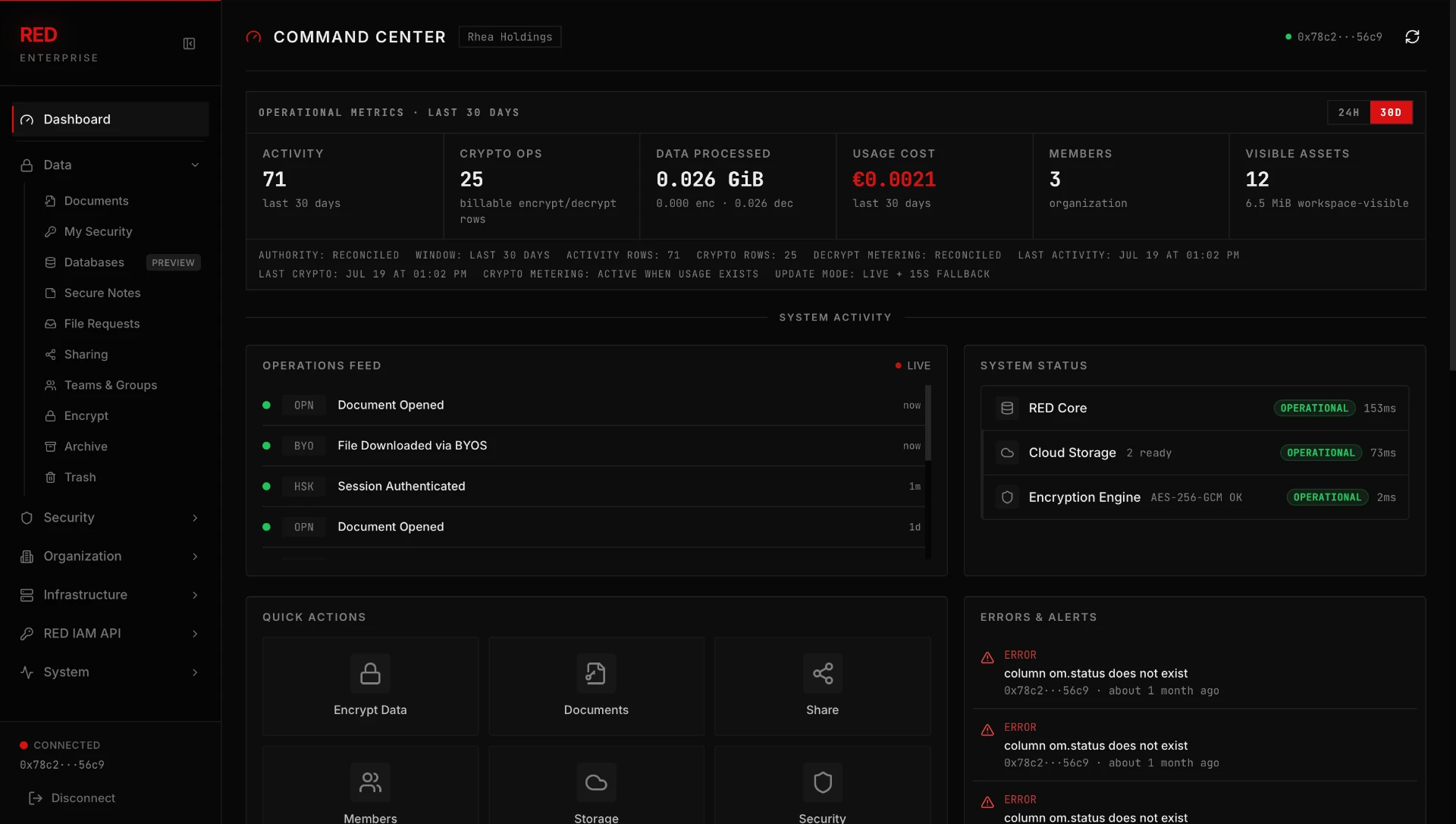This screenshot has width=1456, height=824.
Task: Click Disconnect wallet button
Action: pyautogui.click(x=72, y=798)
